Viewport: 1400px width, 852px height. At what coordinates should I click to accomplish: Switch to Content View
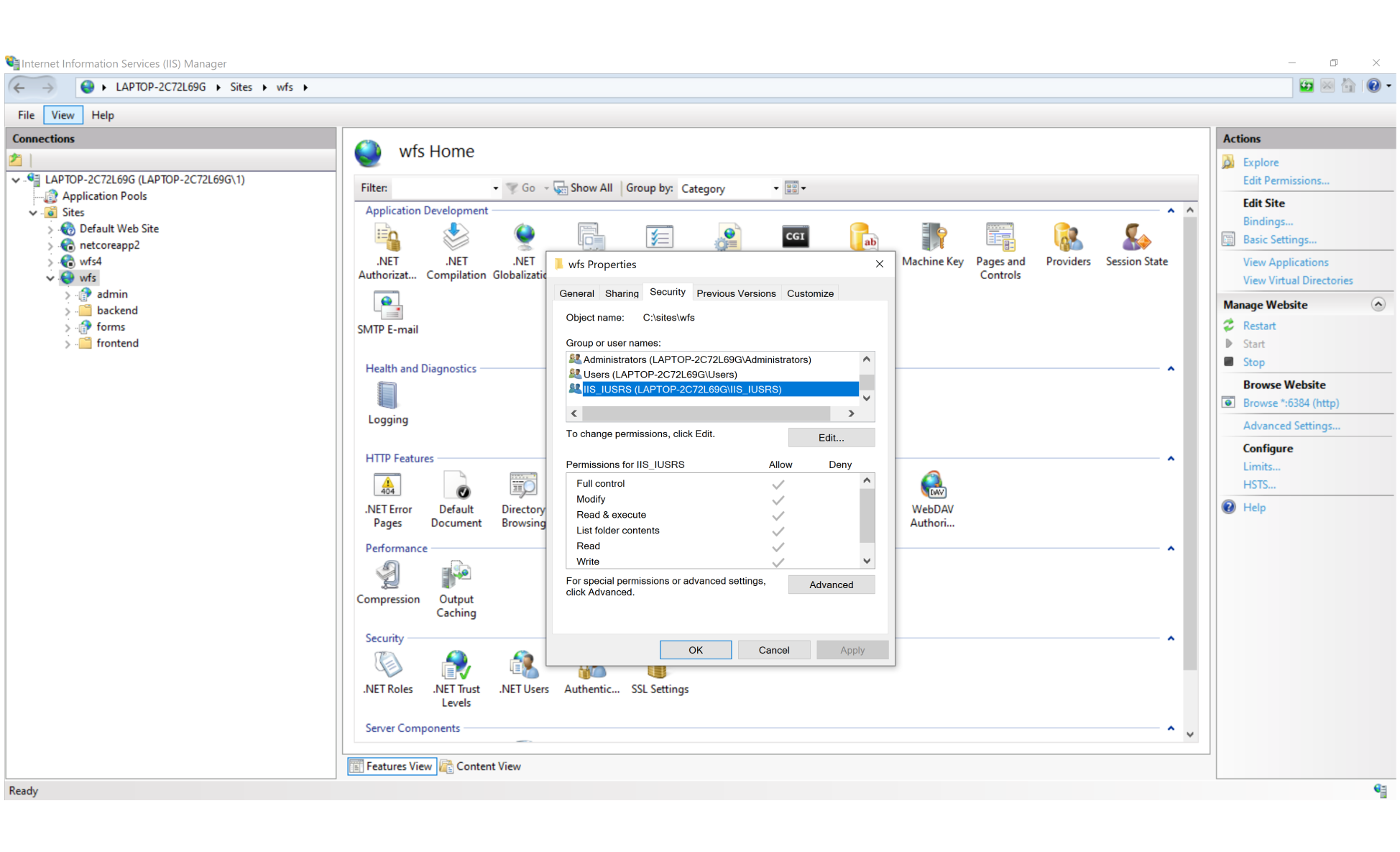[x=481, y=766]
